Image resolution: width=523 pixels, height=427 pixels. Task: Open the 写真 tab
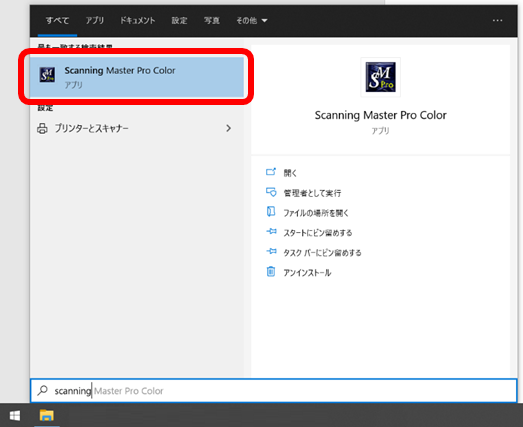[x=212, y=21]
